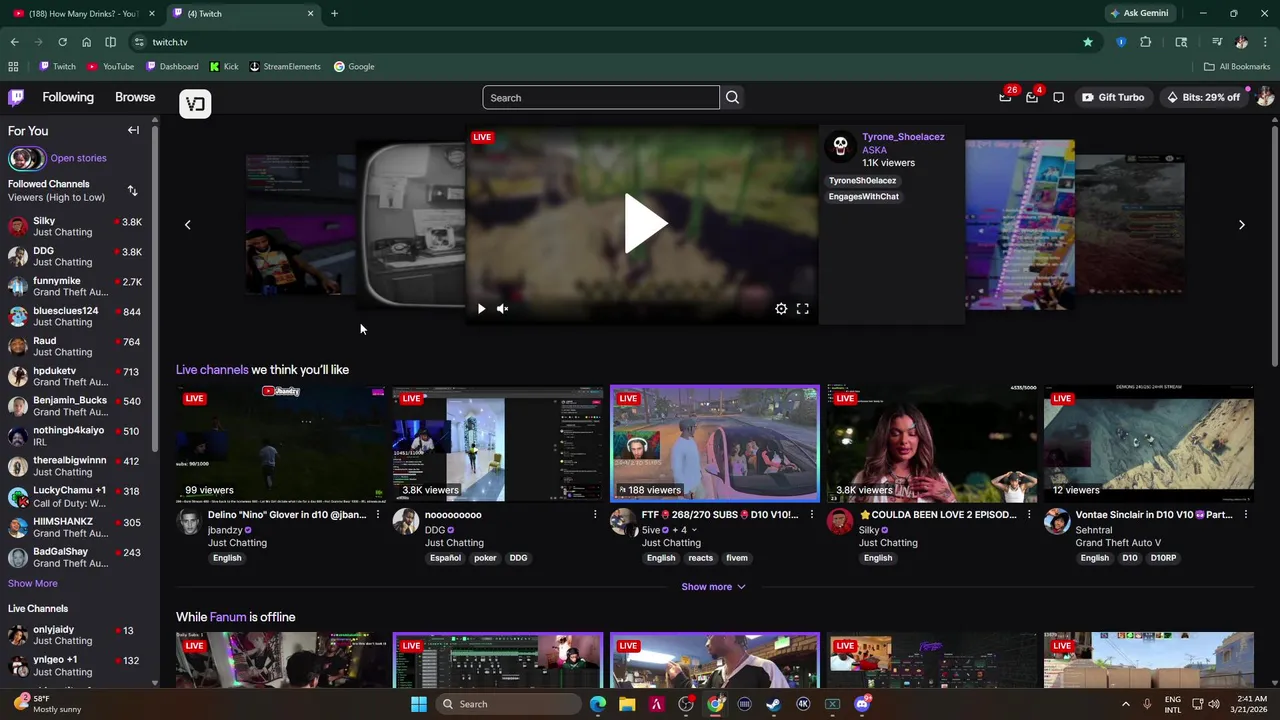Show hidden system tray icons
This screenshot has width=1280, height=720.
(x=1125, y=704)
